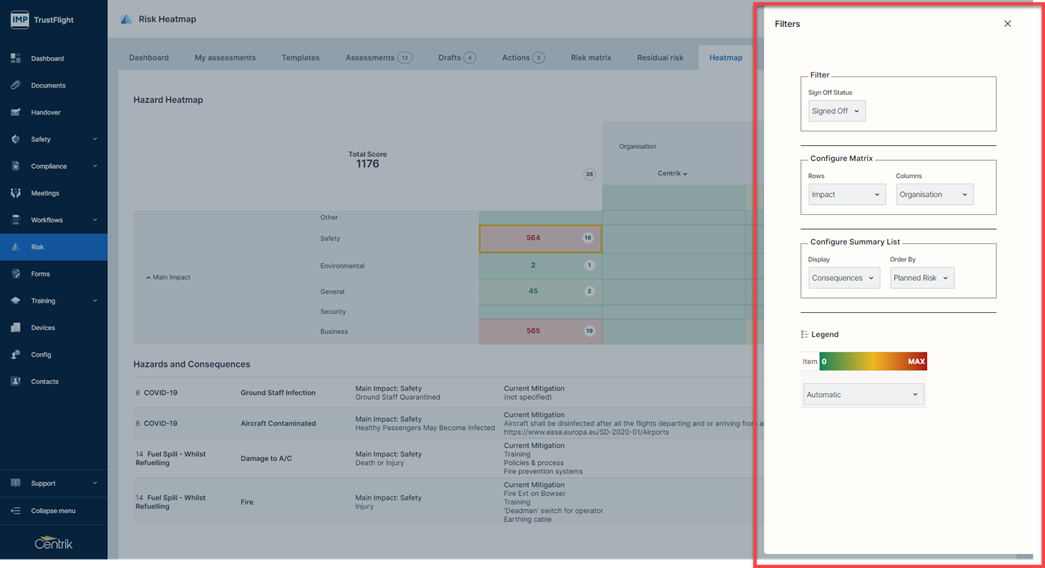Click the Meetings sidebar icon
Screen dimensions: 1045x568
(x=15, y=193)
